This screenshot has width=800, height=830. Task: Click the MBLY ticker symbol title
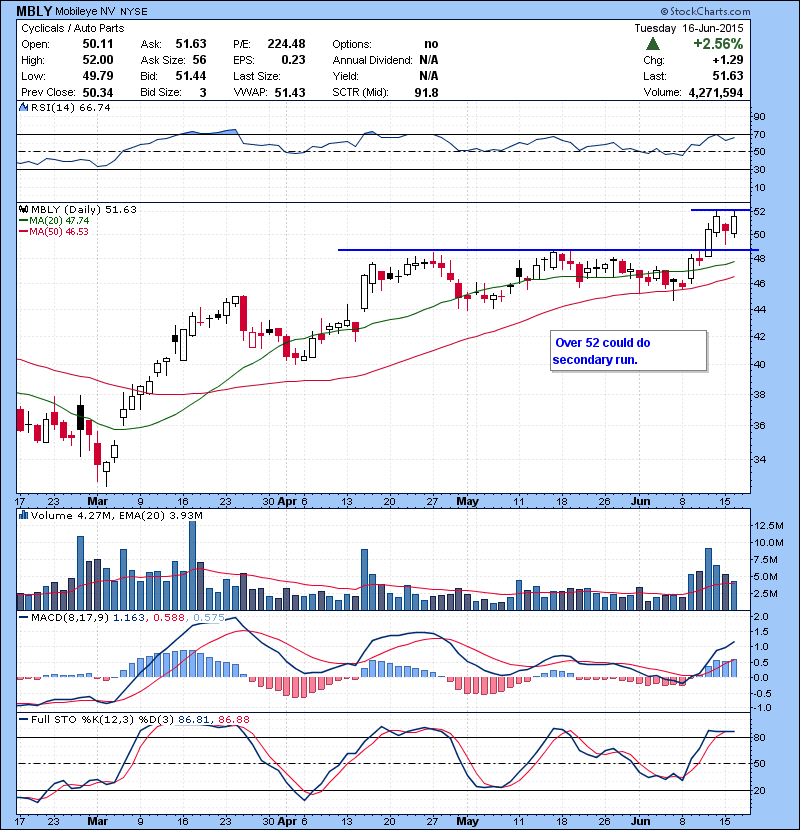pyautogui.click(x=34, y=11)
